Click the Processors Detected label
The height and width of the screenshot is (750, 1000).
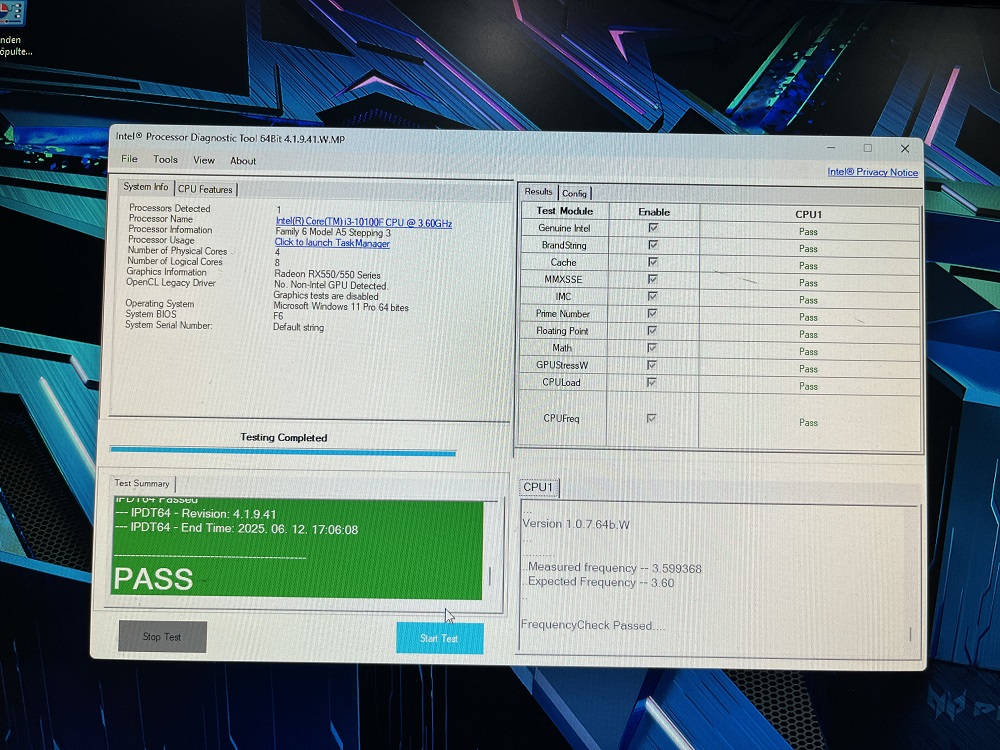pos(170,208)
